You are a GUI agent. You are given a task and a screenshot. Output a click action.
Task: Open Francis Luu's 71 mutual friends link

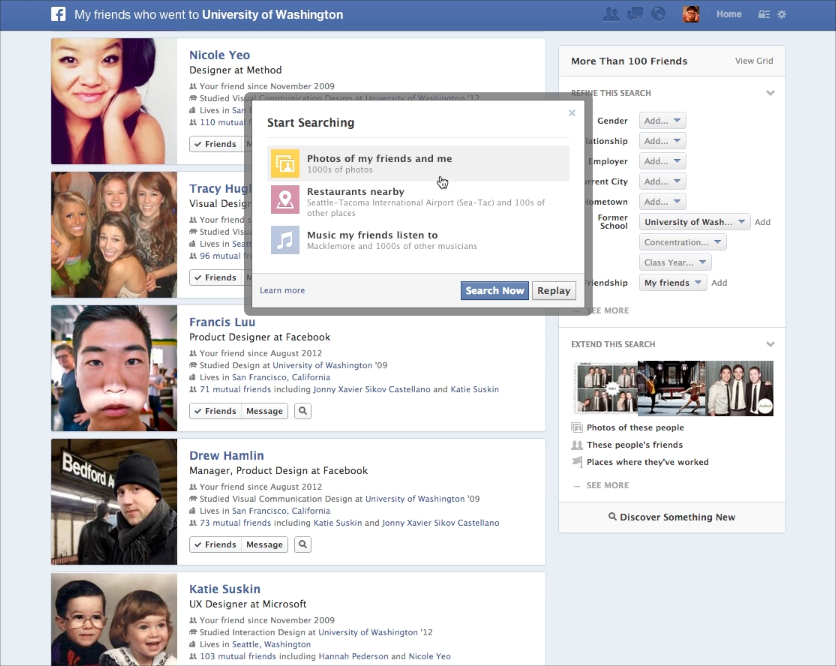[235, 389]
